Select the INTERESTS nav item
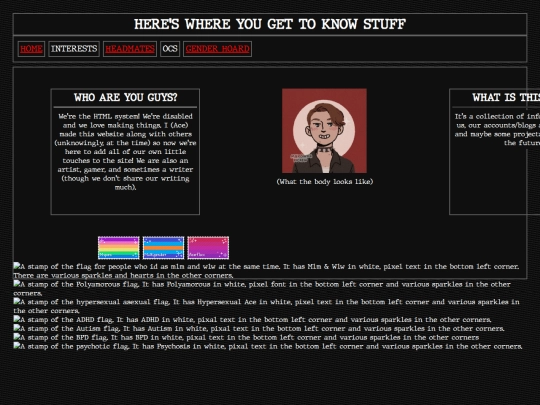The image size is (540, 405). pos(74,49)
